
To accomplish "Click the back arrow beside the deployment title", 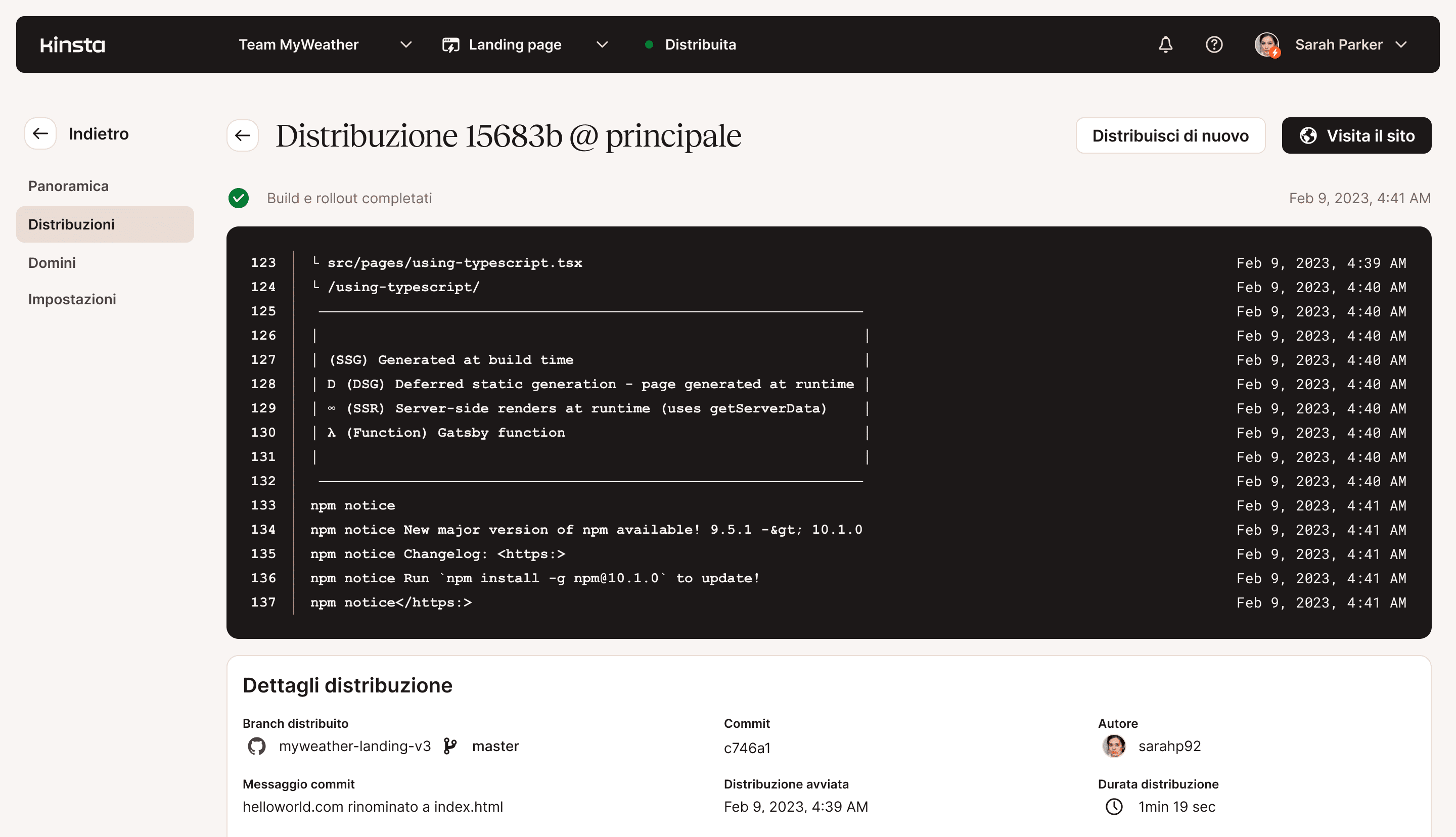I will (242, 135).
